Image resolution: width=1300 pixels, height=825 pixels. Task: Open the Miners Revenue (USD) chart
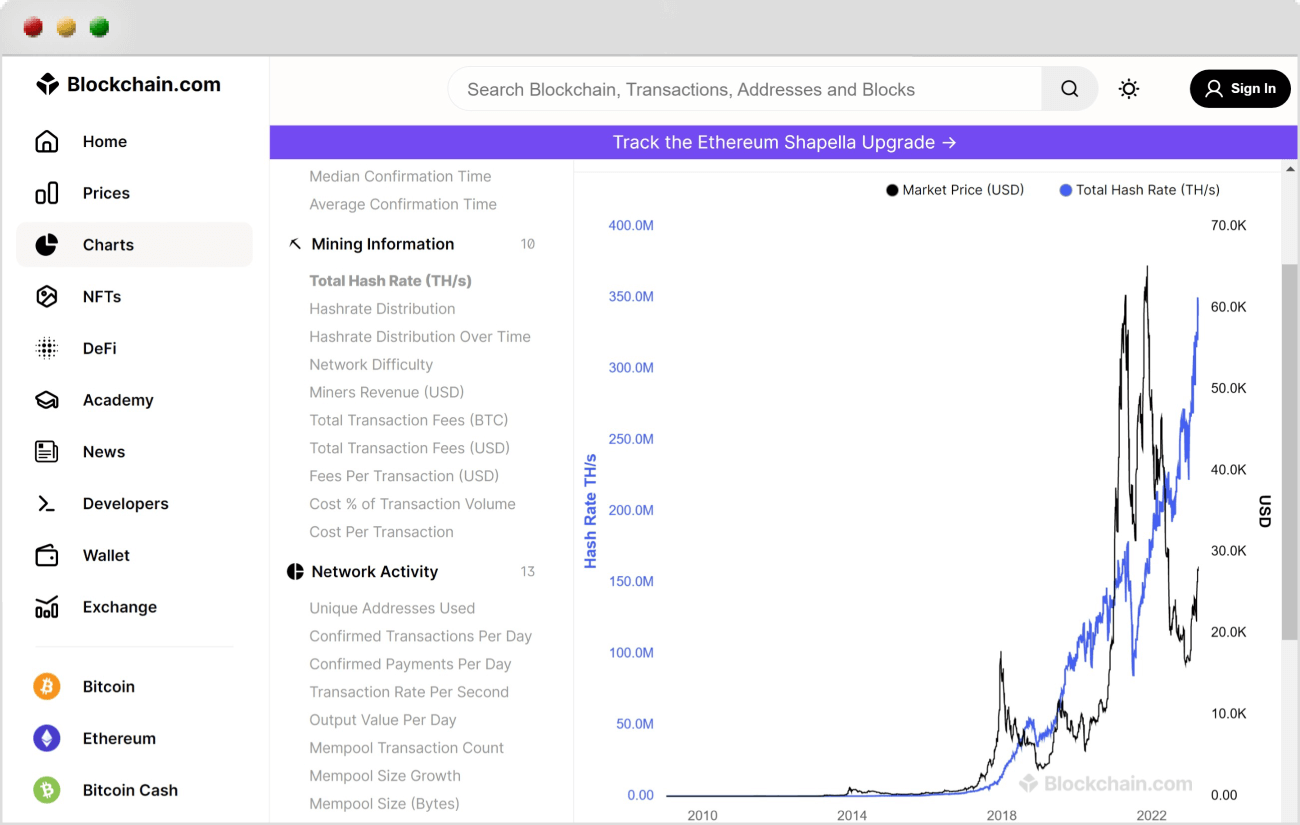pyautogui.click(x=386, y=392)
